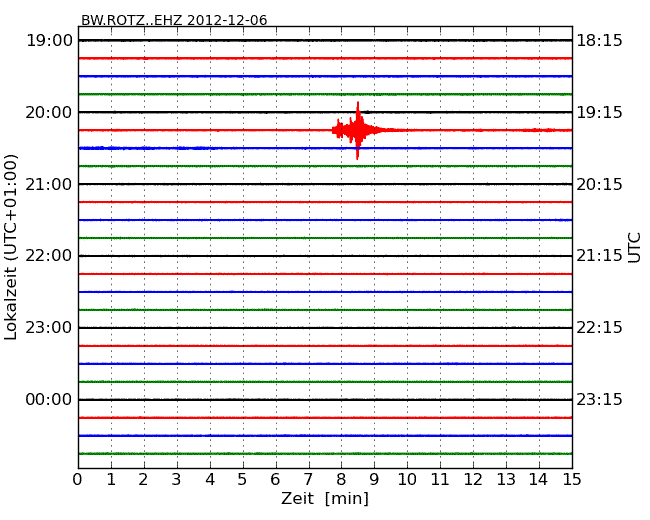Click the UTC right axis label
This screenshot has height=520, width=650.
tap(634, 248)
